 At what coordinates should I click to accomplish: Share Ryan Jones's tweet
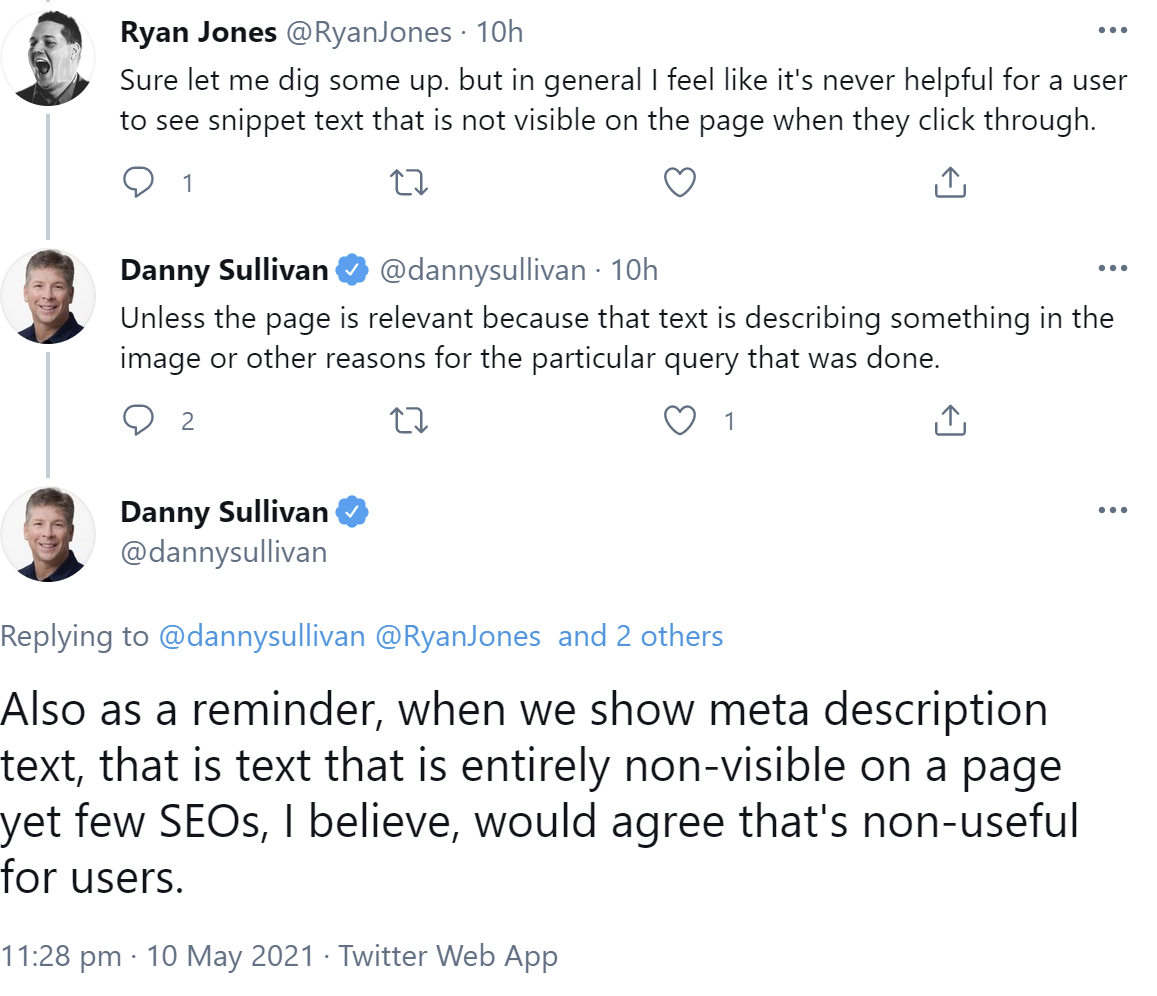click(x=950, y=182)
